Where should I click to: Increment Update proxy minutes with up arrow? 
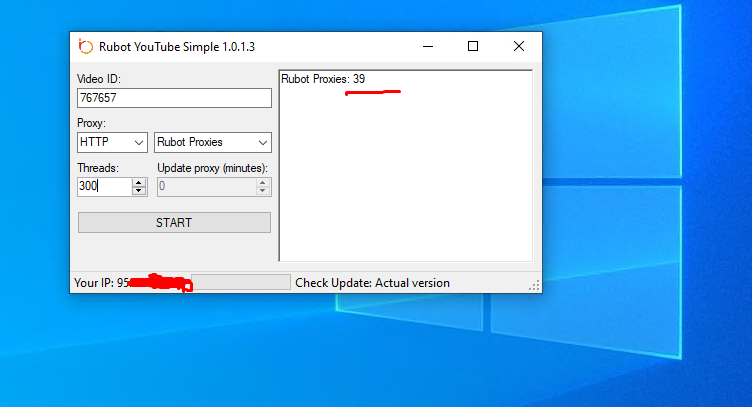click(x=263, y=182)
